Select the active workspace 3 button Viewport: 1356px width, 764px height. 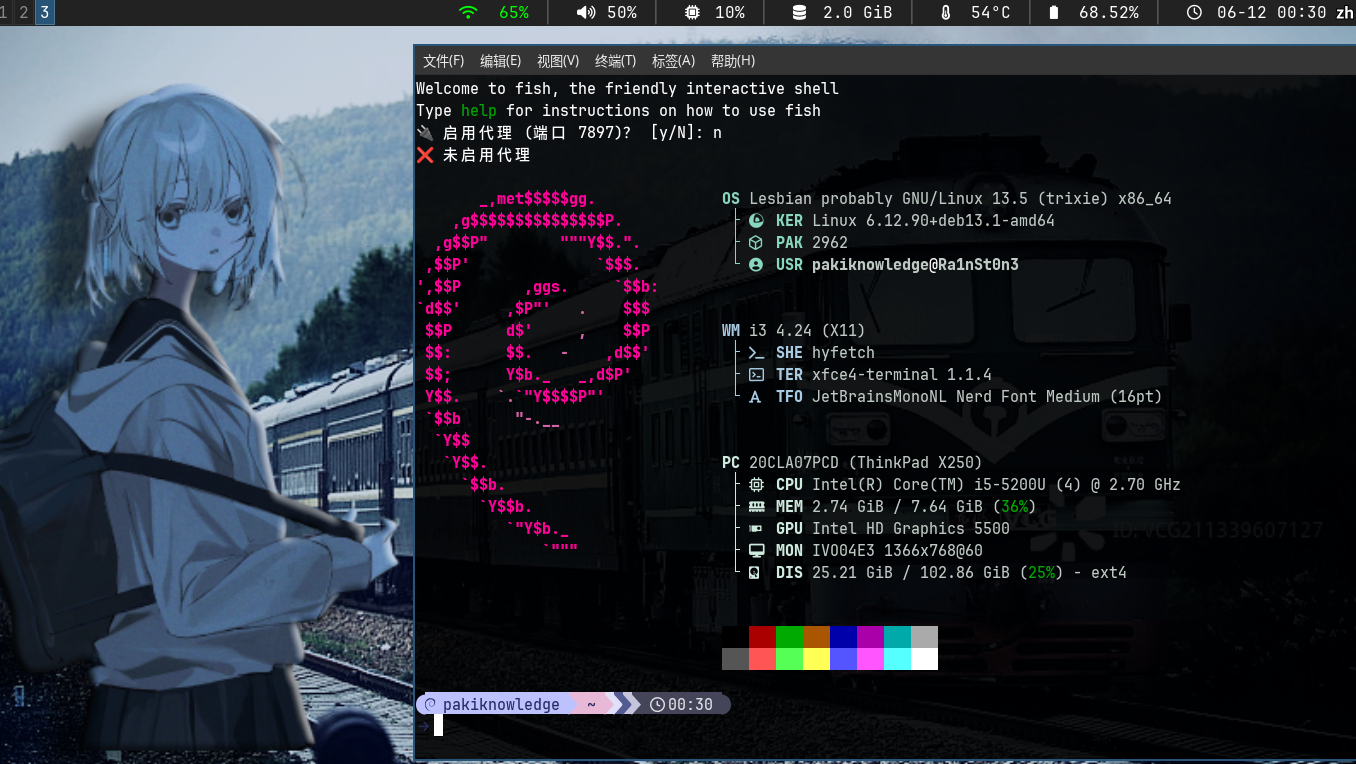pyautogui.click(x=45, y=12)
